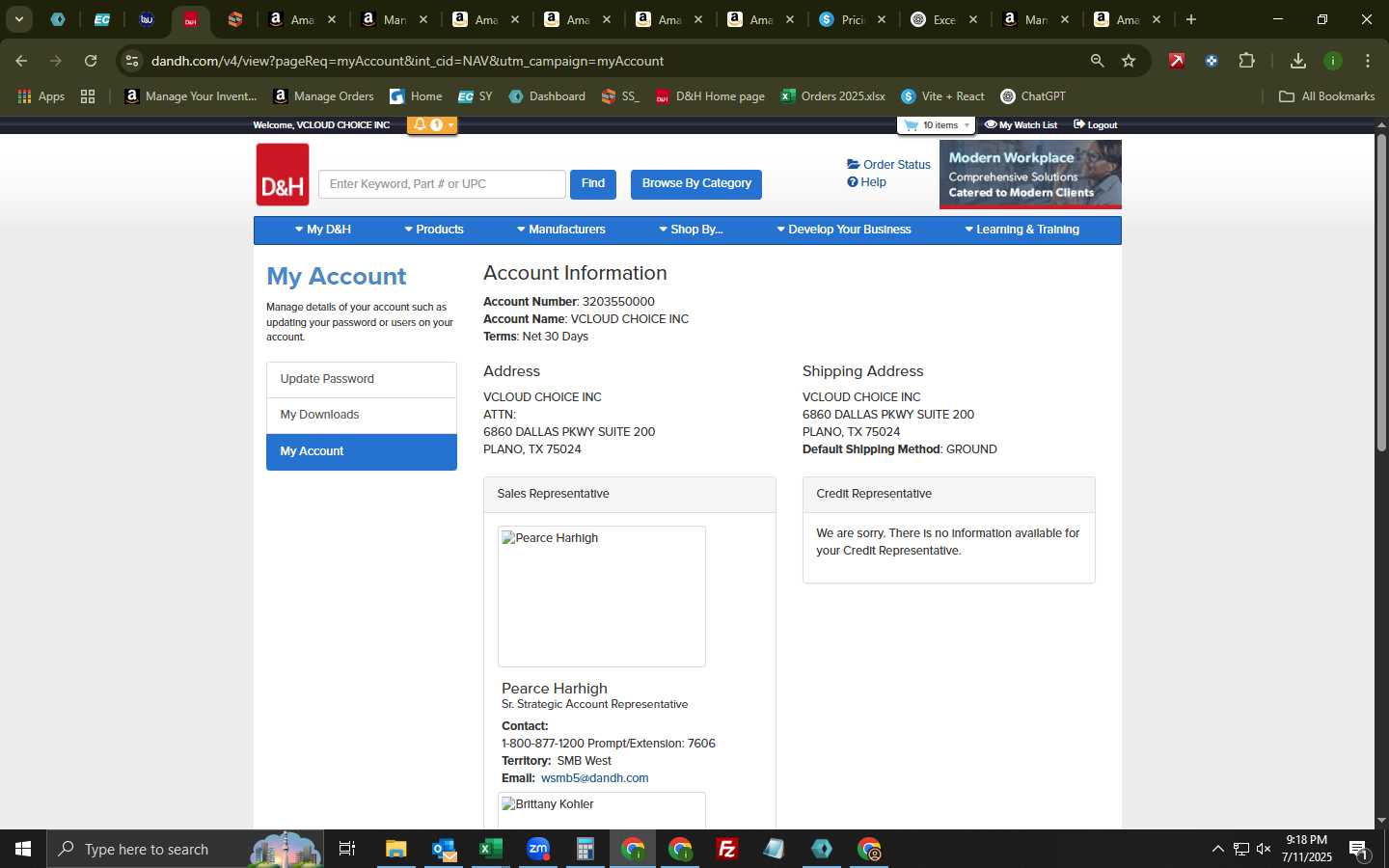Focus the Keyword, Part # or UPC search field
The width and height of the screenshot is (1389, 868).
[442, 184]
